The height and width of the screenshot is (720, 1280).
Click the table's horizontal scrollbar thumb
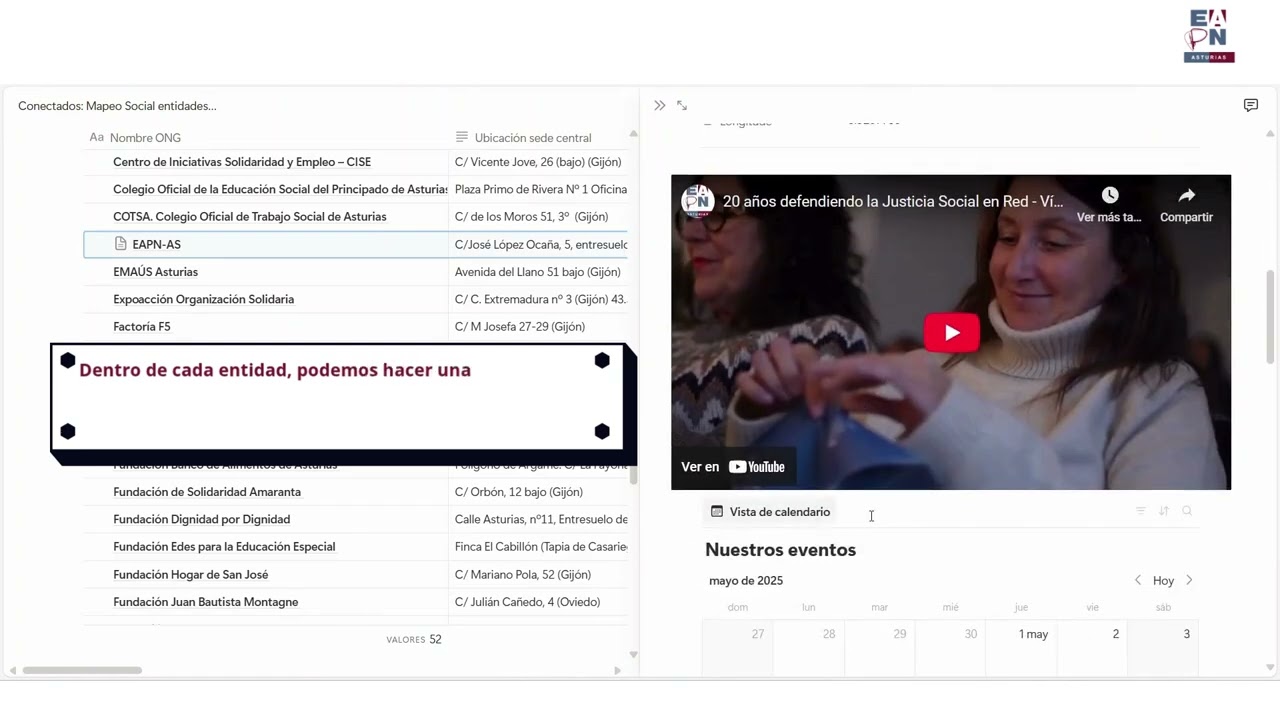pos(82,670)
